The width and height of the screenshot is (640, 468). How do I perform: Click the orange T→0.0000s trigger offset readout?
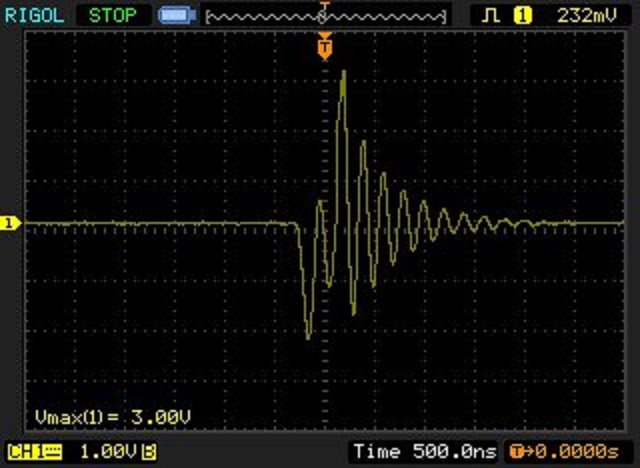point(564,452)
